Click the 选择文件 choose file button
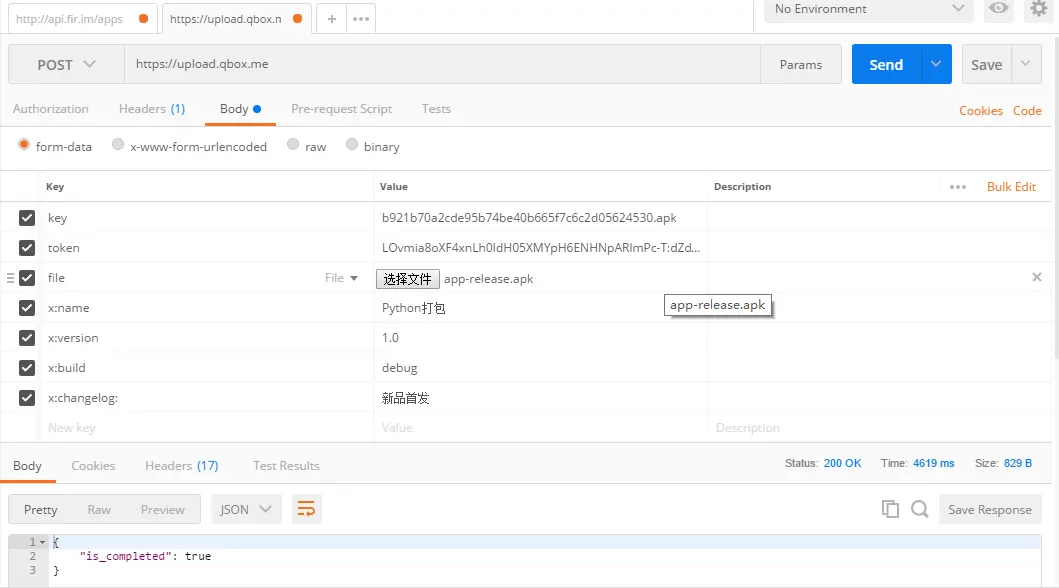The image size is (1059, 588). [x=407, y=279]
